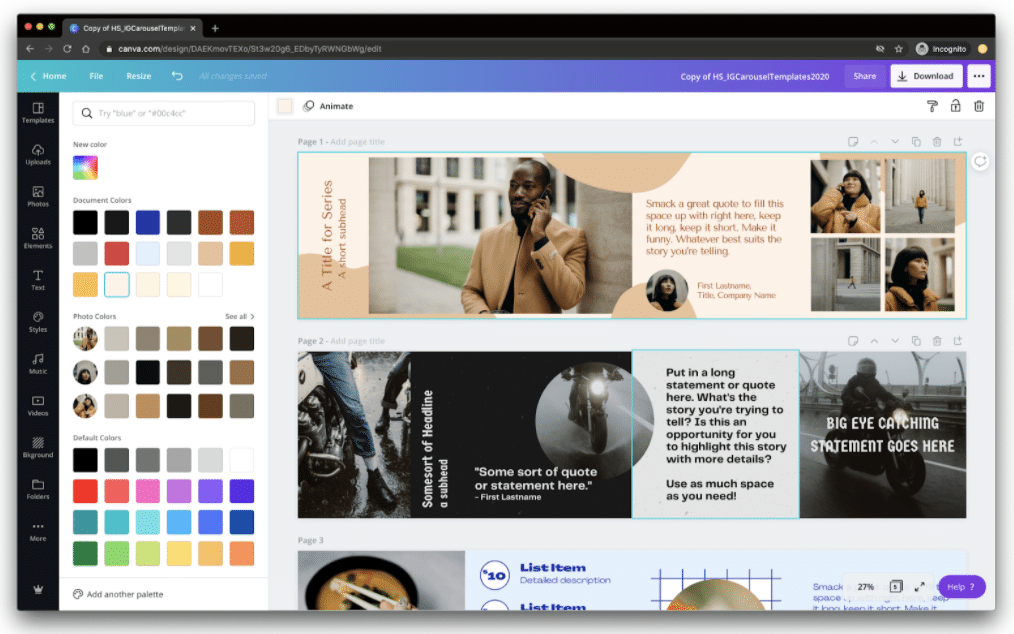Image resolution: width=1014 pixels, height=634 pixels.
Task: Click the undo arrow in header
Action: pyautogui.click(x=177, y=76)
